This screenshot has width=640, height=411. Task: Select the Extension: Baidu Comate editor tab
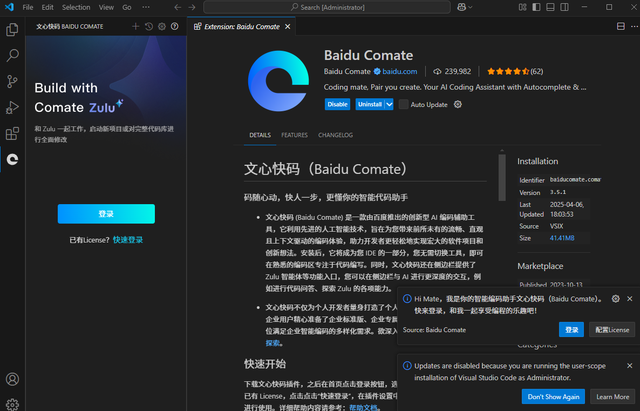click(241, 27)
